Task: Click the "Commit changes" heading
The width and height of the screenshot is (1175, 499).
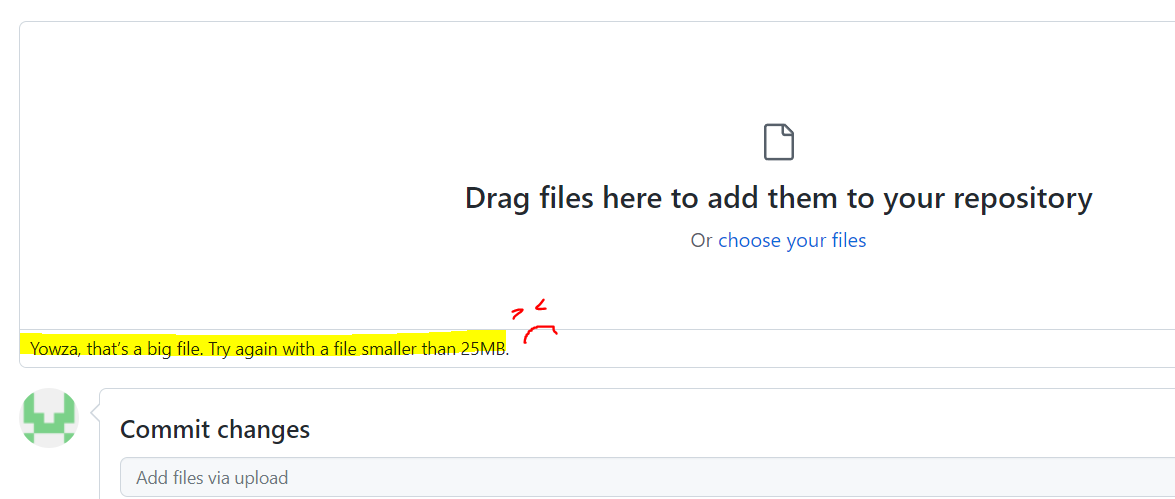Action: click(215, 430)
